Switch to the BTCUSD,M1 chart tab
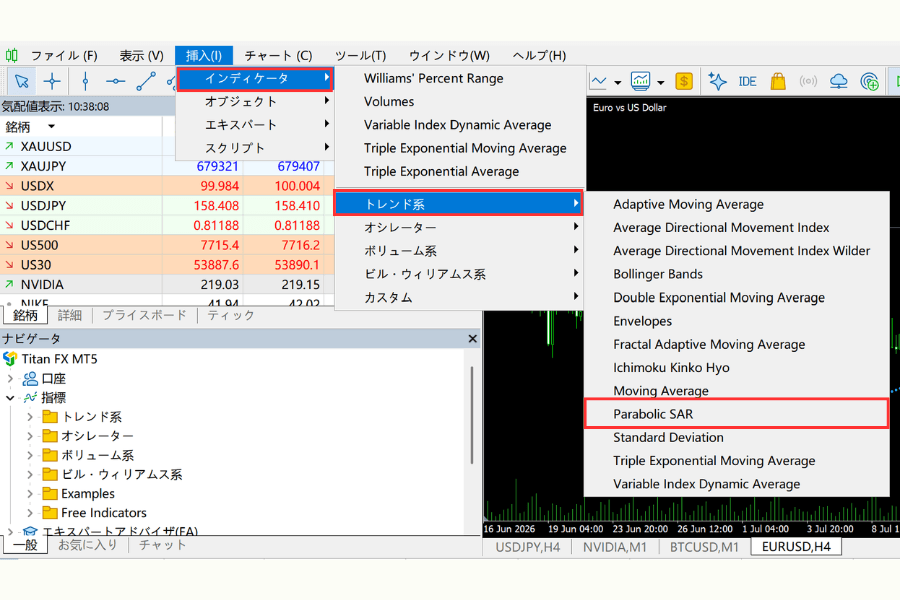The image size is (900, 600). pyautogui.click(x=704, y=547)
